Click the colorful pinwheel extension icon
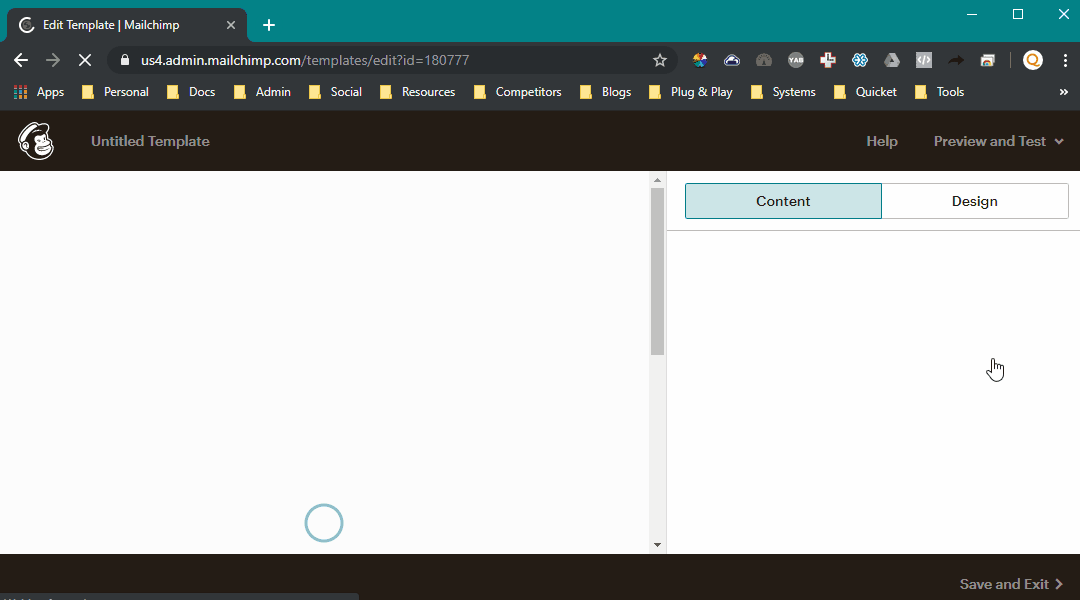Image resolution: width=1080 pixels, height=600 pixels. coord(700,61)
